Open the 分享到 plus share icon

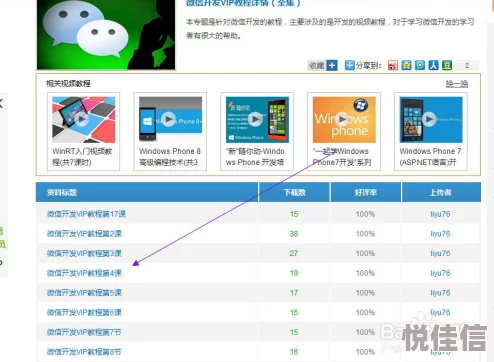pos(349,65)
